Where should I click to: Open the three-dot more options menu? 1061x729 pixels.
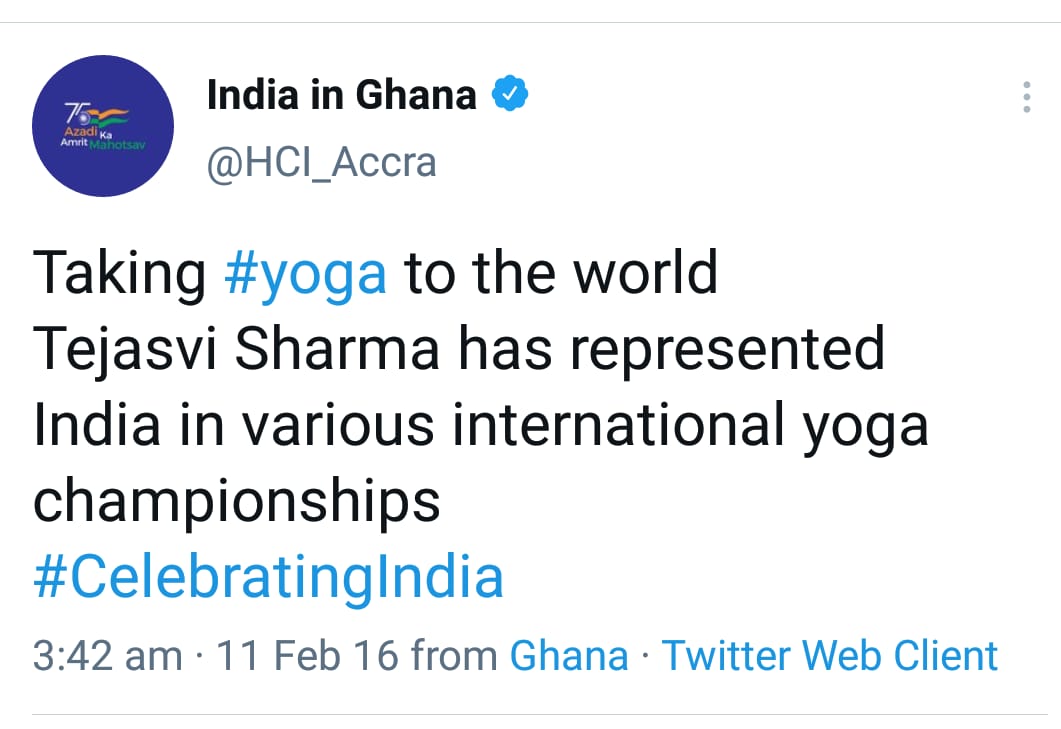pyautogui.click(x=1026, y=97)
